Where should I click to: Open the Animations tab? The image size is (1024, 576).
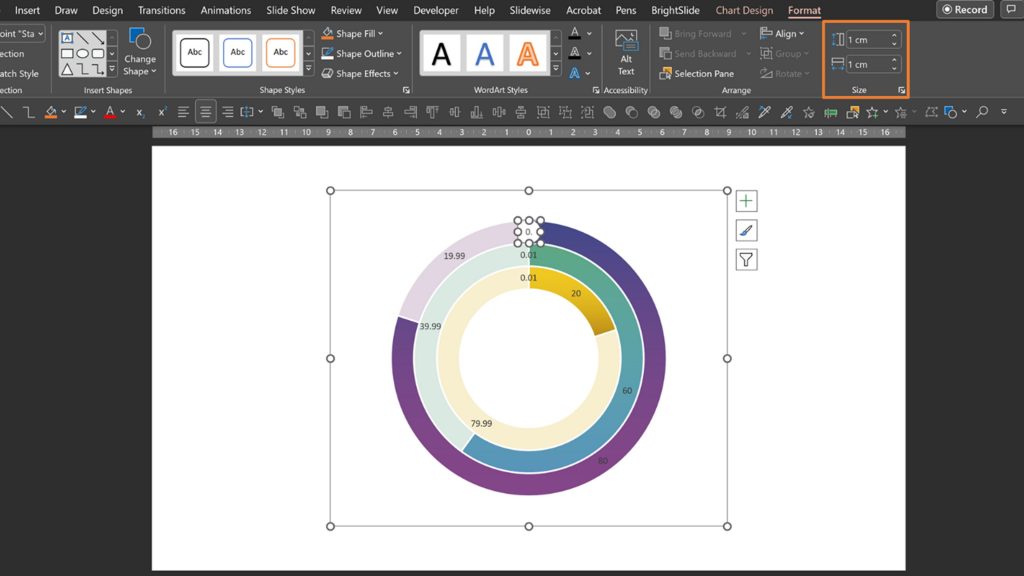tap(226, 10)
